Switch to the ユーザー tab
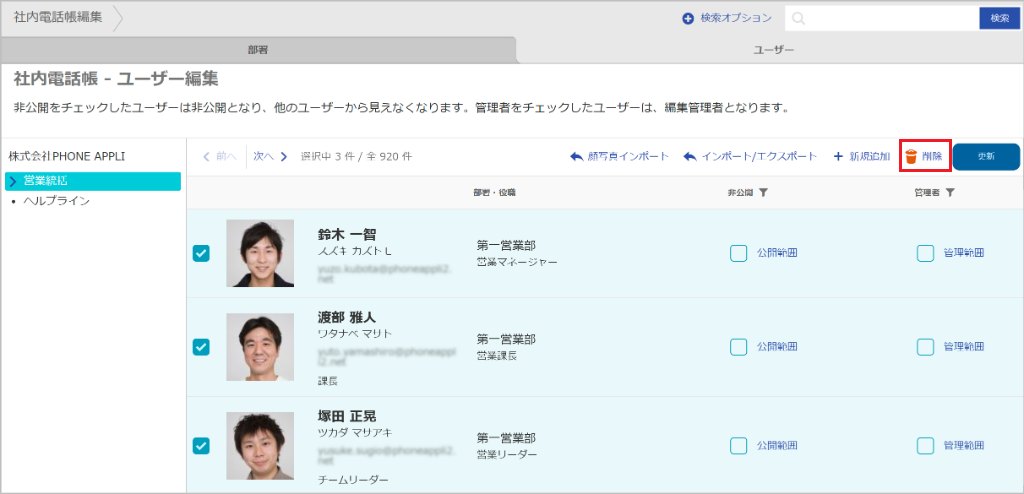Viewport: 1024px width, 494px height. click(772, 49)
